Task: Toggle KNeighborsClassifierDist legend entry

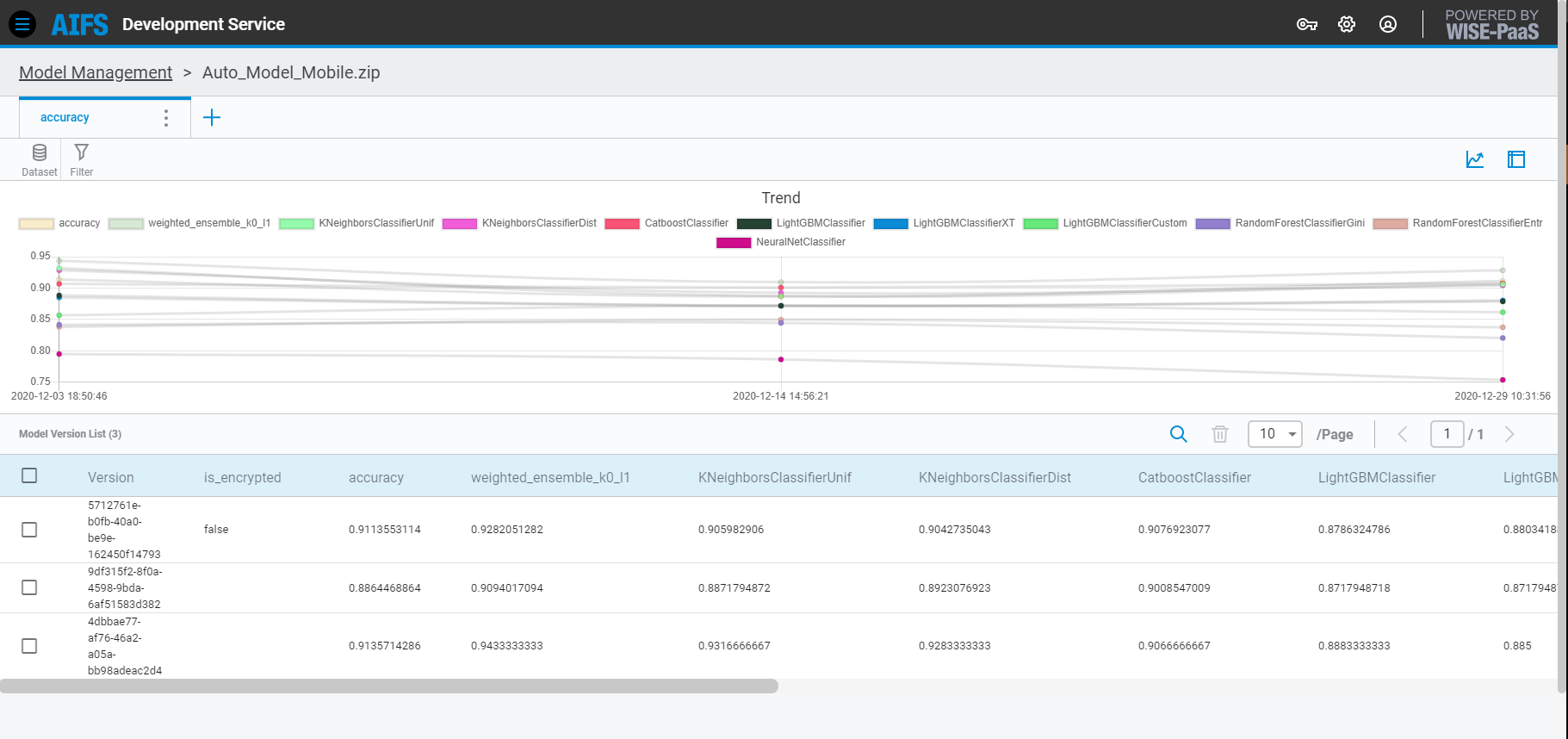Action: pyautogui.click(x=519, y=223)
